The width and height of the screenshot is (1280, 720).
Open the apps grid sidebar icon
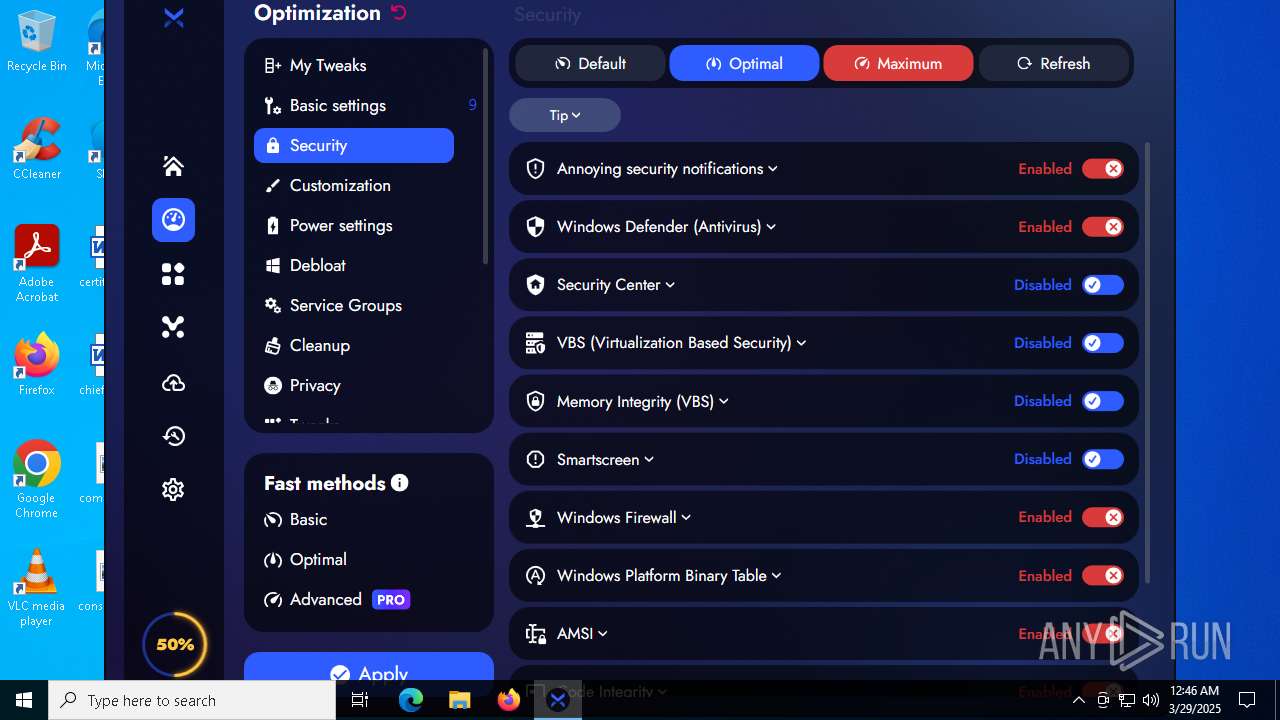point(173,274)
